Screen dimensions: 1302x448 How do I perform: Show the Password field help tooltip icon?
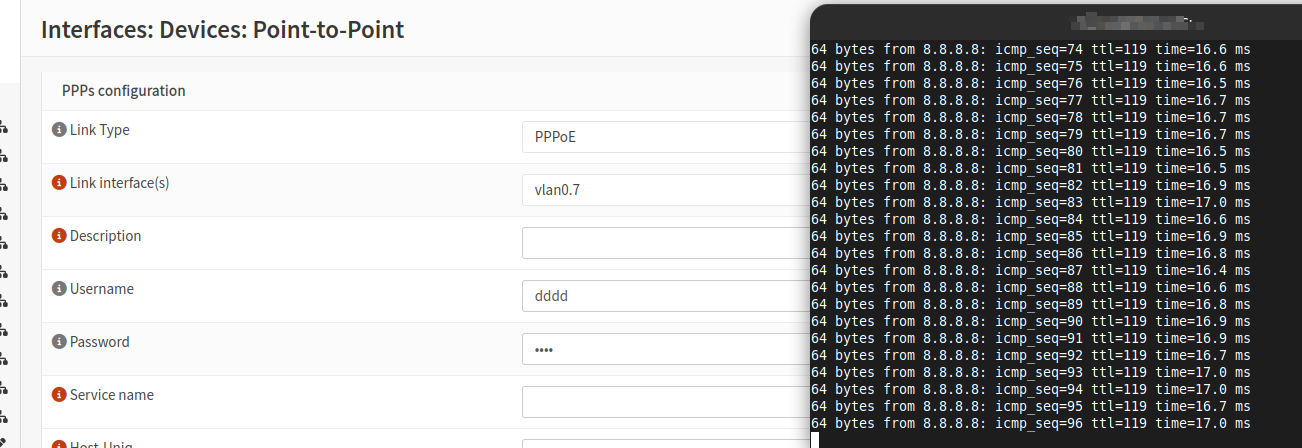point(58,342)
